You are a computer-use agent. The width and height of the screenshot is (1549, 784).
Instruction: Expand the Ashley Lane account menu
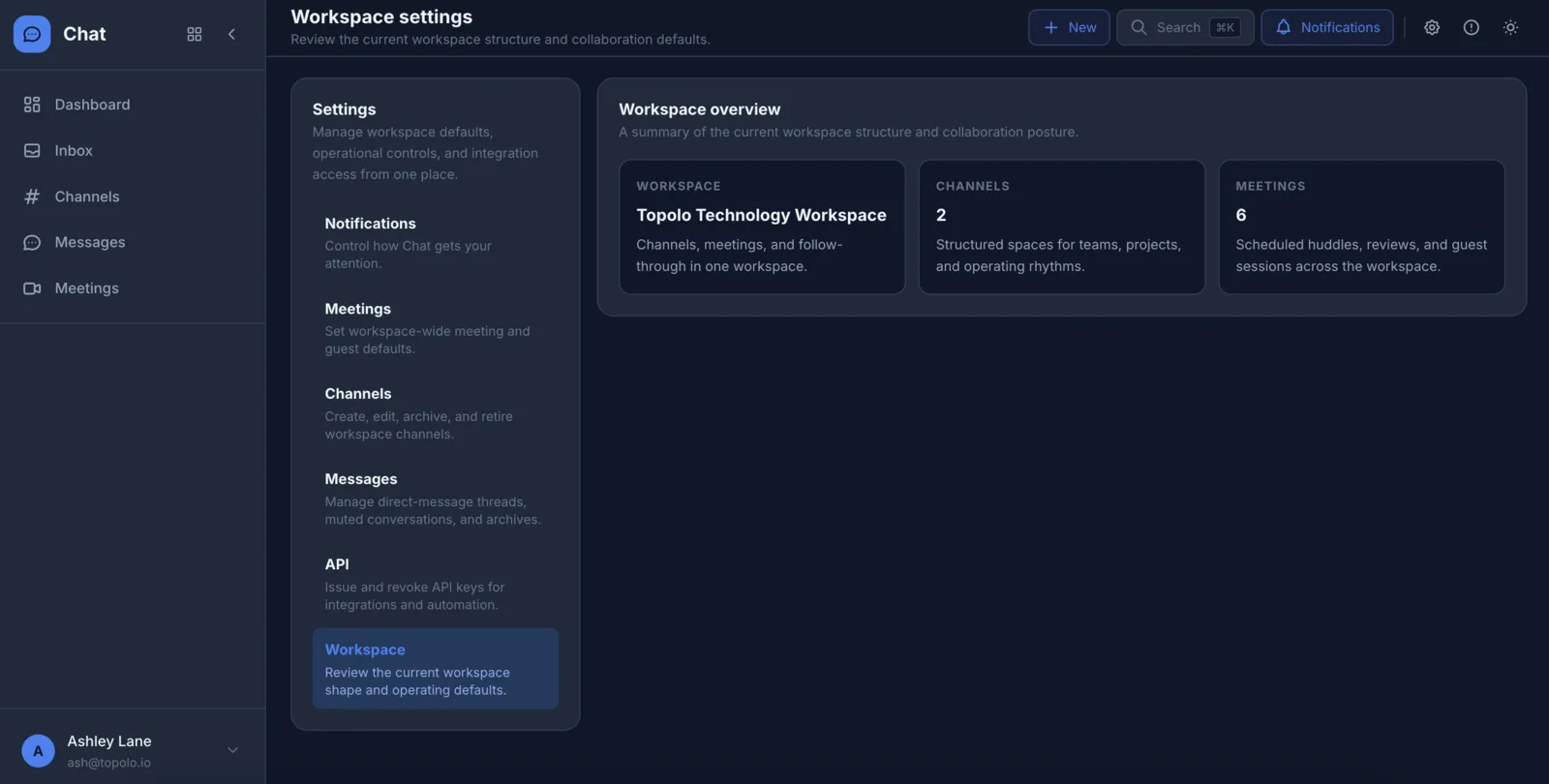[x=232, y=750]
